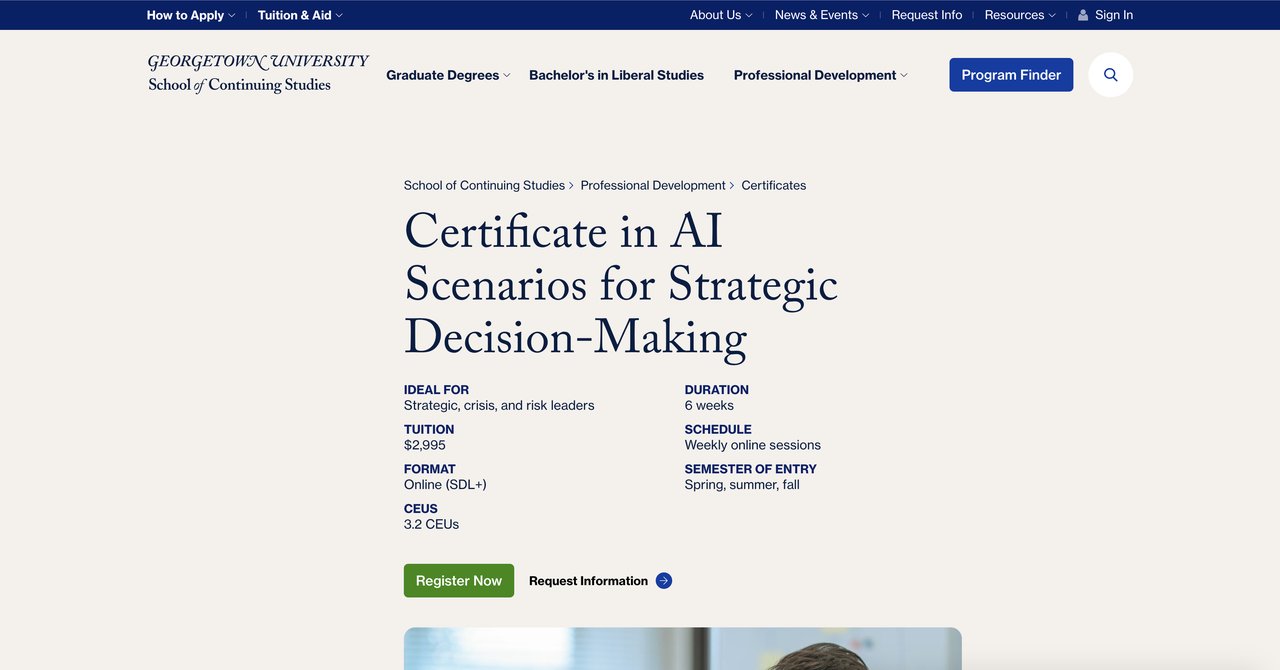Expand the Professional Development nav menu

(821, 75)
